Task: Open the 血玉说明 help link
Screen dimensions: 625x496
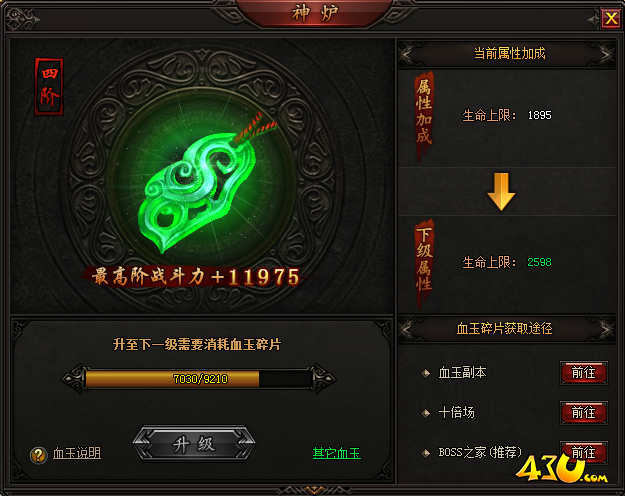Action: 77,453
